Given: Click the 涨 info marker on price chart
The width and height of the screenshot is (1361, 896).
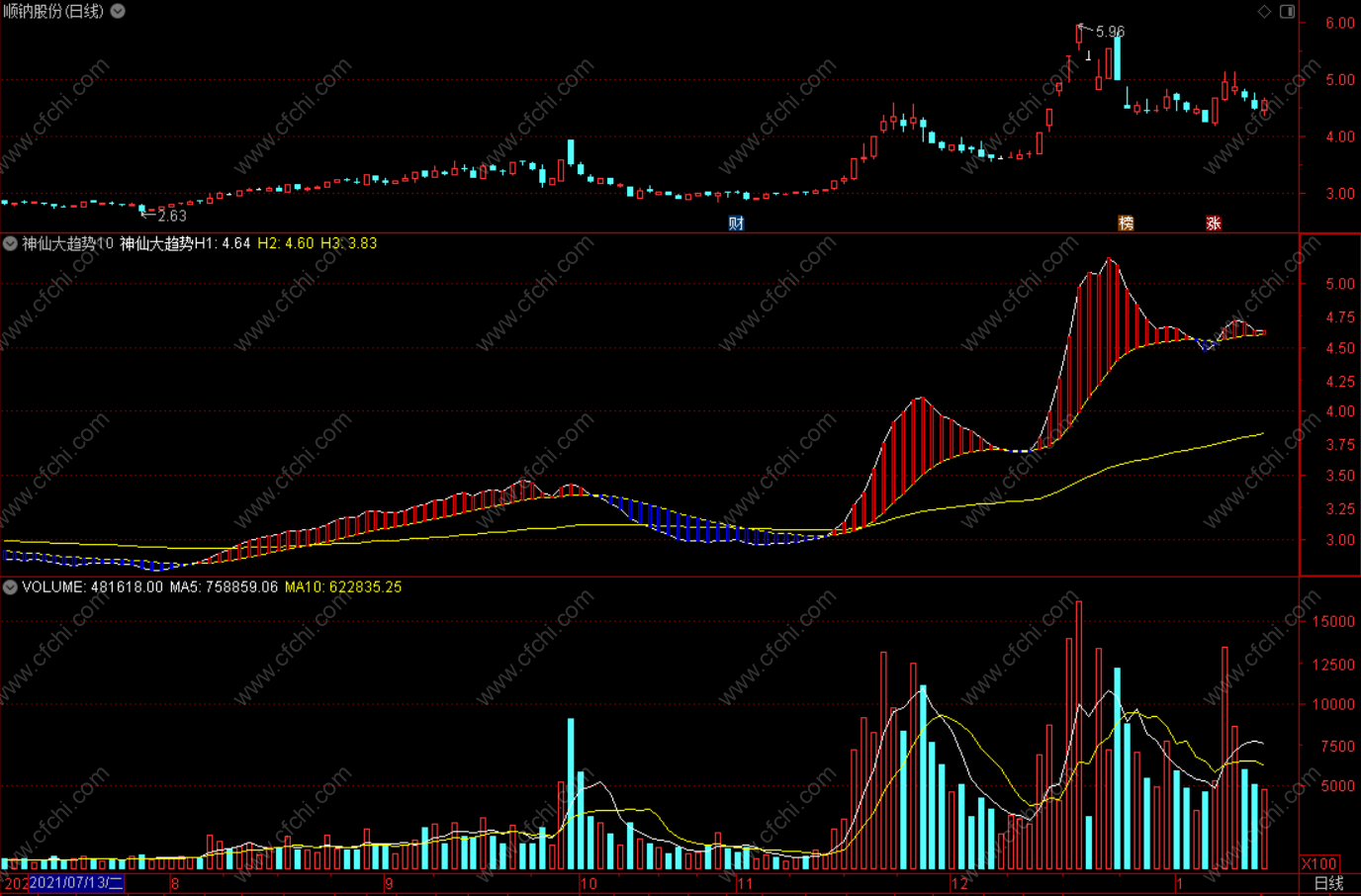Looking at the screenshot, I should (x=1214, y=223).
